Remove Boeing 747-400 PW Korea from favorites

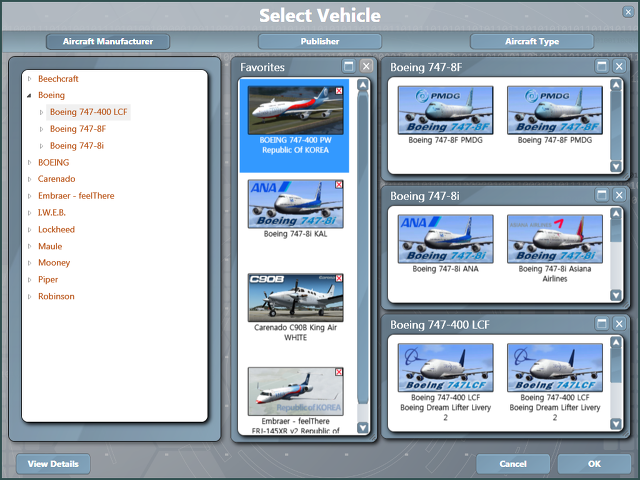(339, 91)
